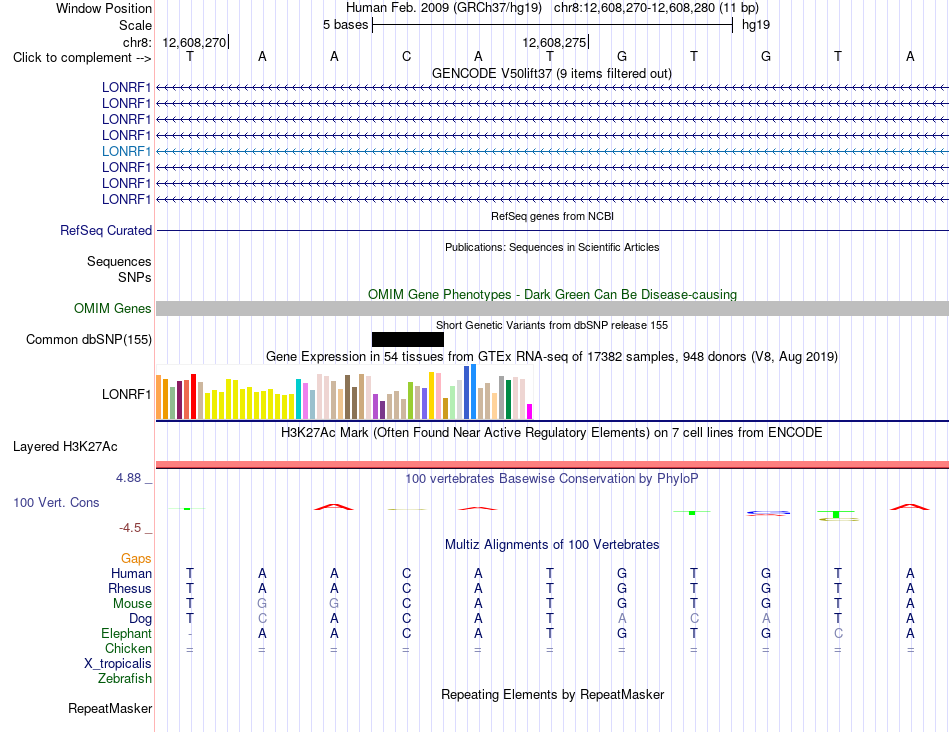
Task: Open the RefSeq Curated track label
Action: click(x=106, y=230)
